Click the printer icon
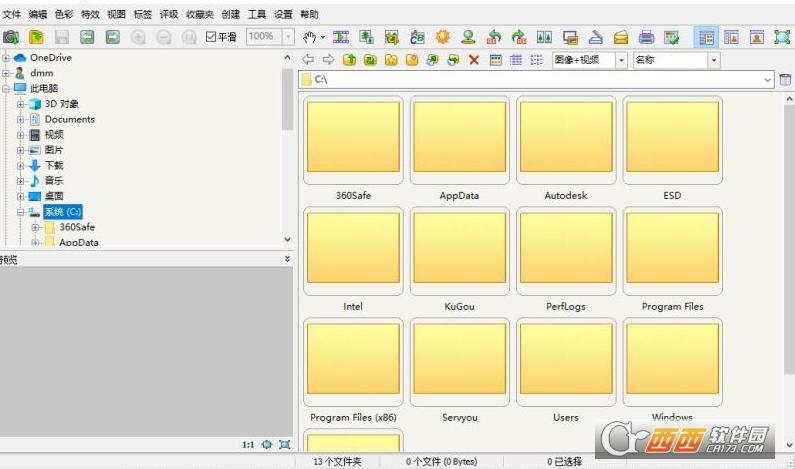 click(x=646, y=37)
